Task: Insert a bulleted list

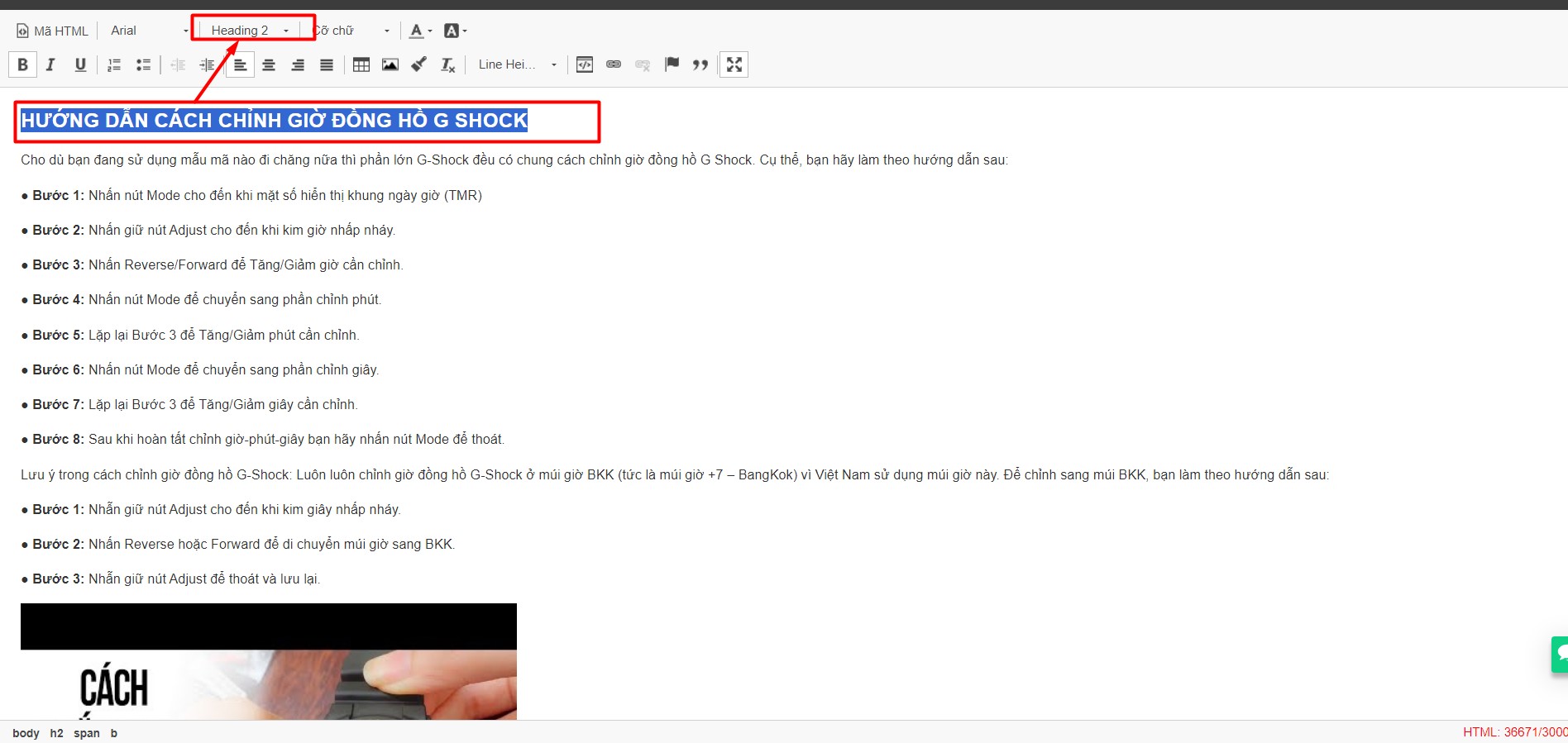Action: (143, 64)
